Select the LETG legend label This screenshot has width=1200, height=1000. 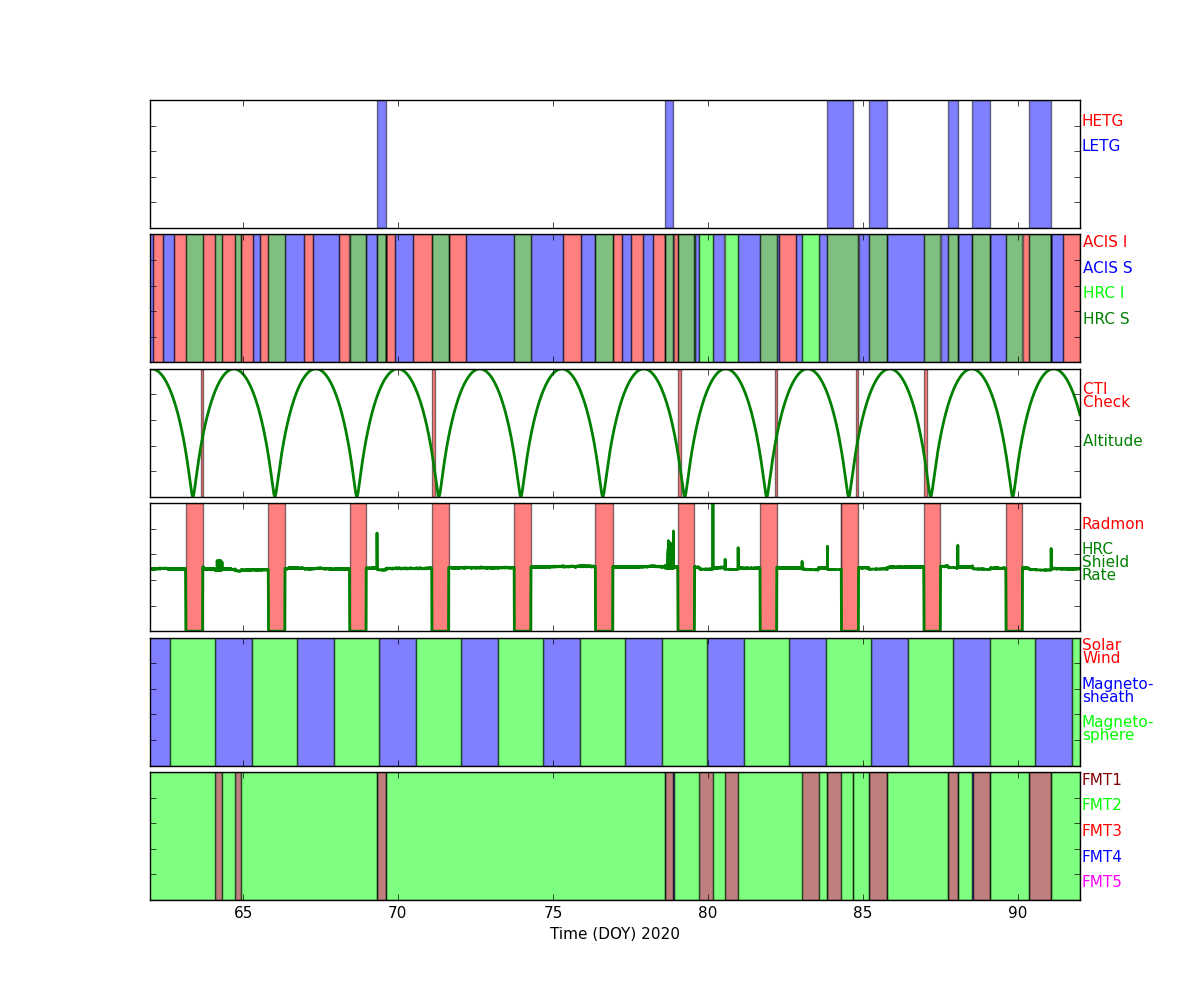tap(1100, 146)
